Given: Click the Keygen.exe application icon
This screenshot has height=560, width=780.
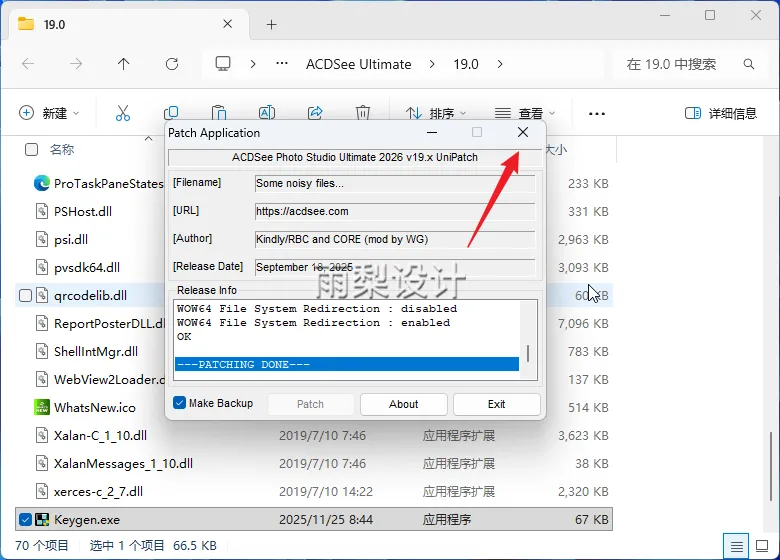Looking at the screenshot, I should click(42, 520).
